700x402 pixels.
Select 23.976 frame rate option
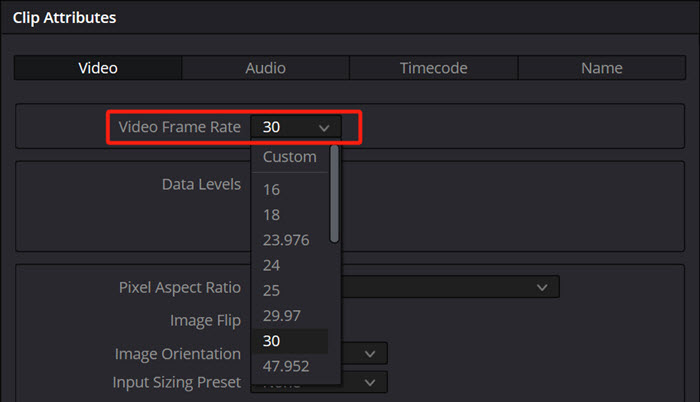pos(290,240)
